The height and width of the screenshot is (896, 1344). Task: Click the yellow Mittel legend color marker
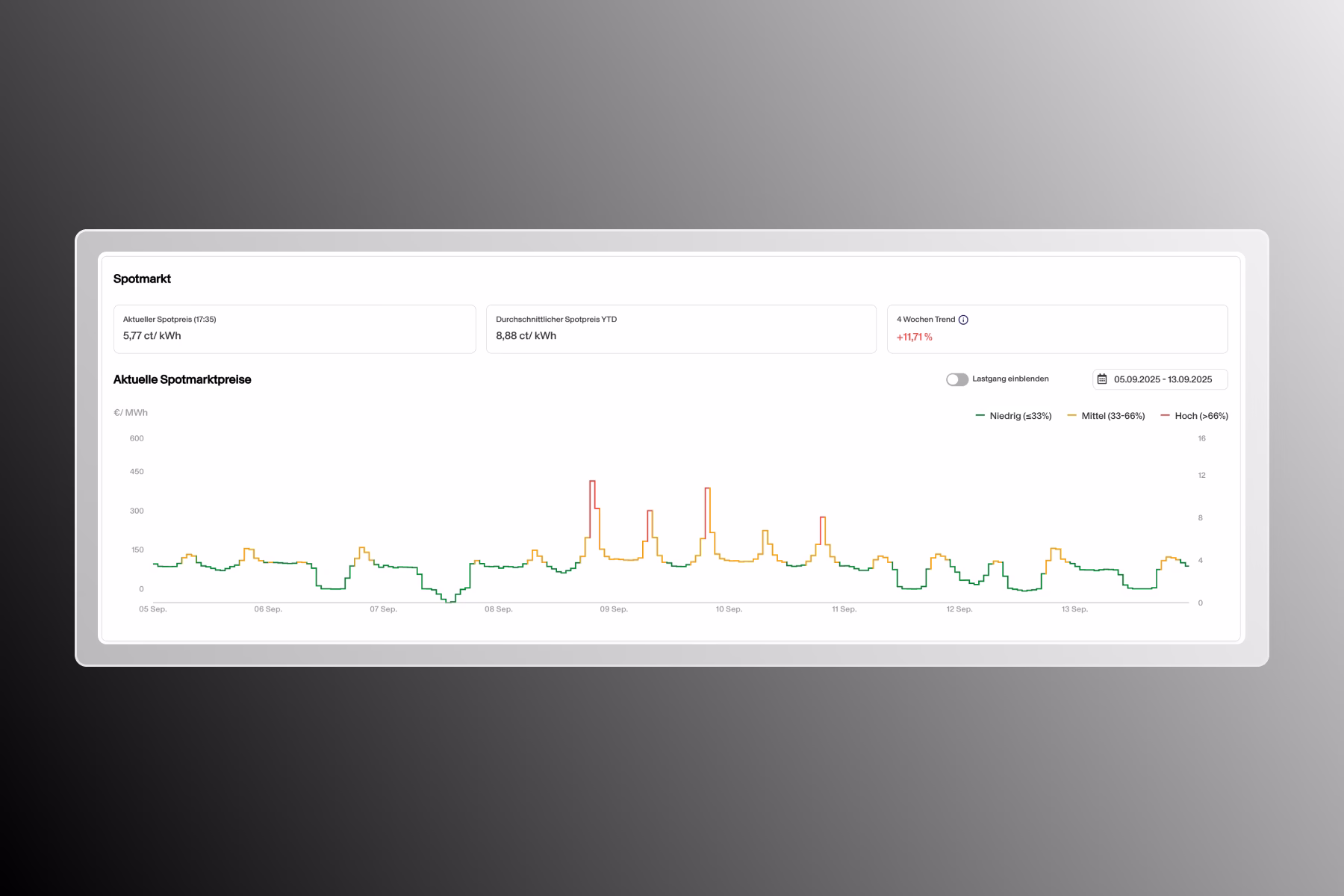click(1071, 415)
